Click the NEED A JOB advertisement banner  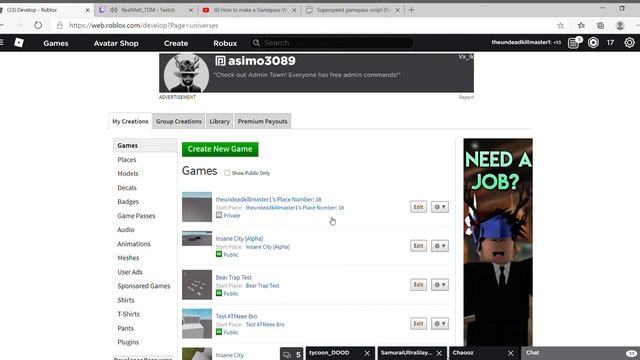pyautogui.click(x=498, y=242)
